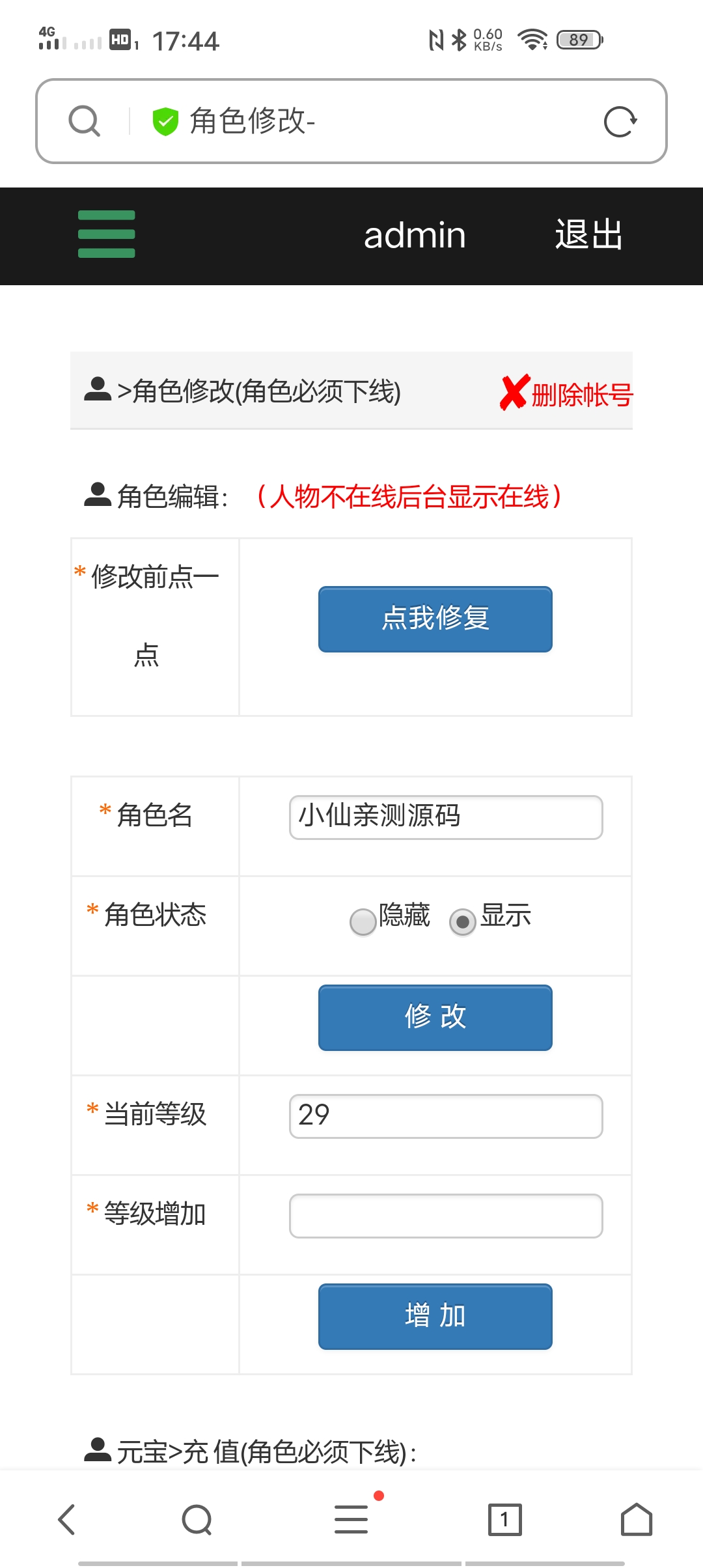This screenshot has width=703, height=1568.
Task: Select the 显示 radio option
Action: (x=463, y=921)
